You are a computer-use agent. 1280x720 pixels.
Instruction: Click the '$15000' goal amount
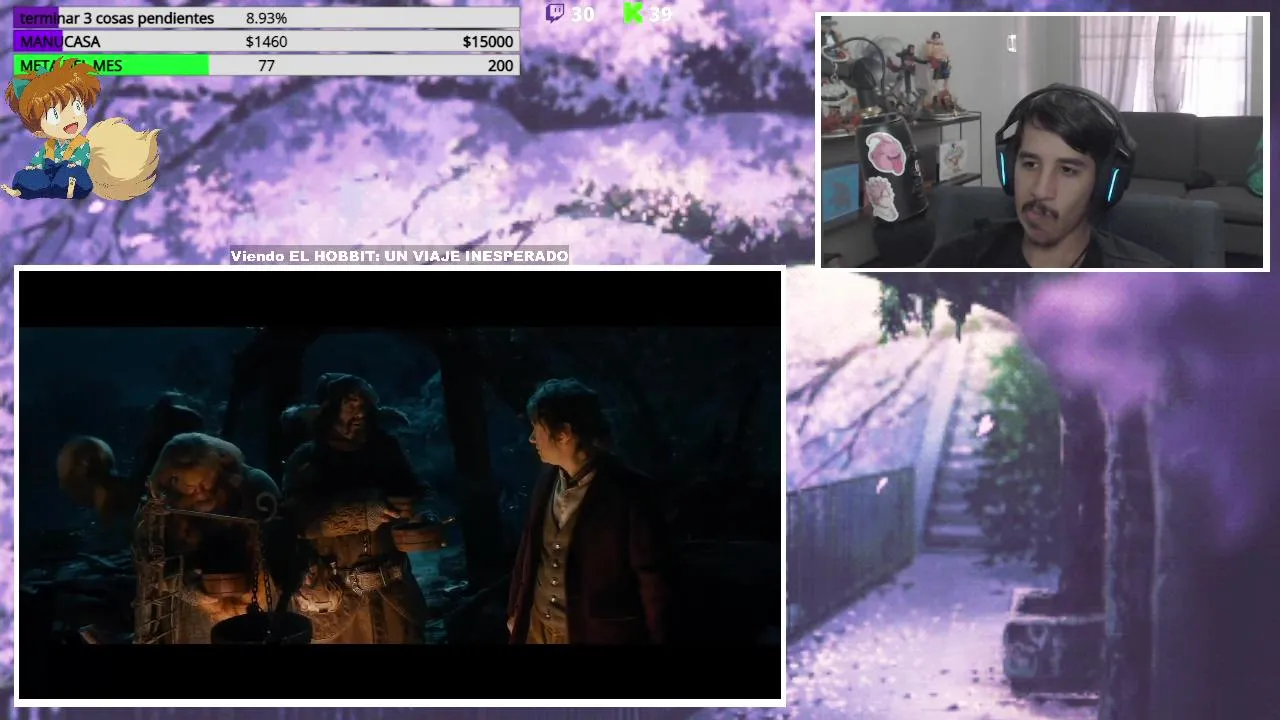click(x=488, y=41)
